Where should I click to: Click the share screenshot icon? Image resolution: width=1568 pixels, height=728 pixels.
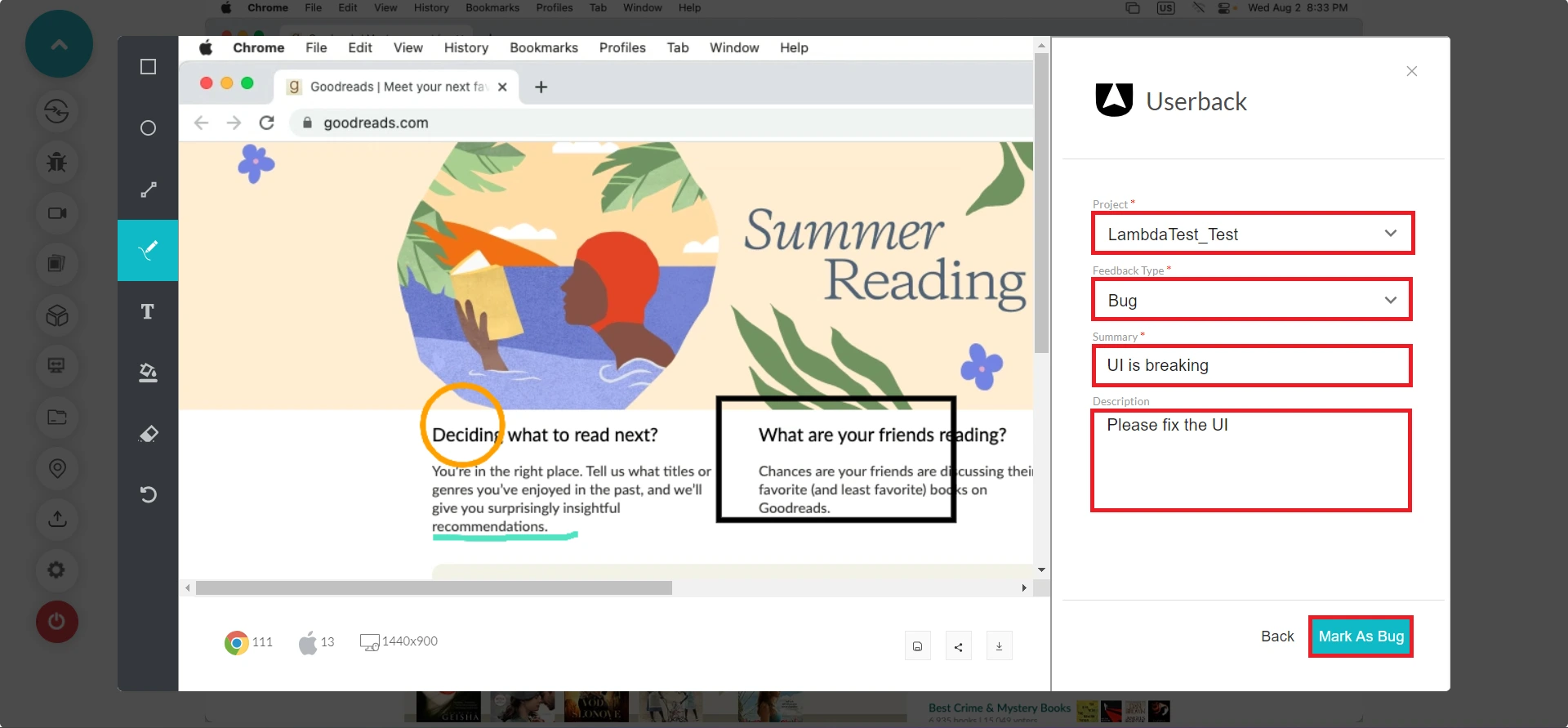coord(958,646)
